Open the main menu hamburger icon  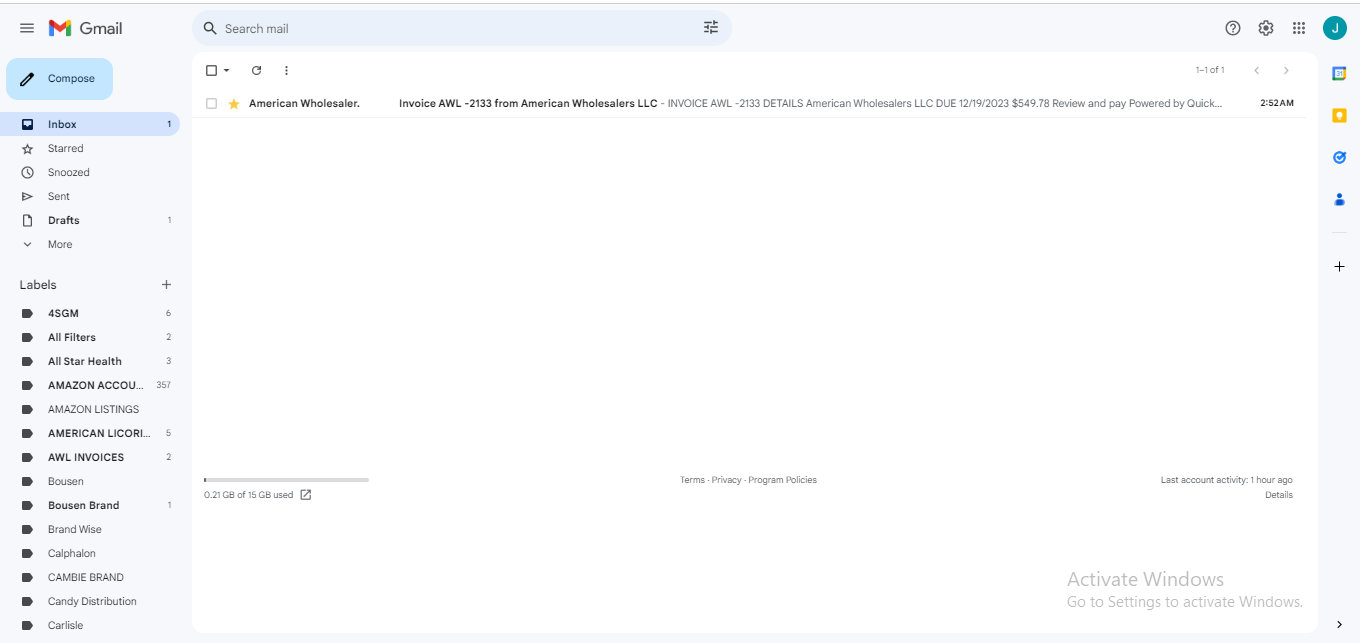[x=27, y=28]
